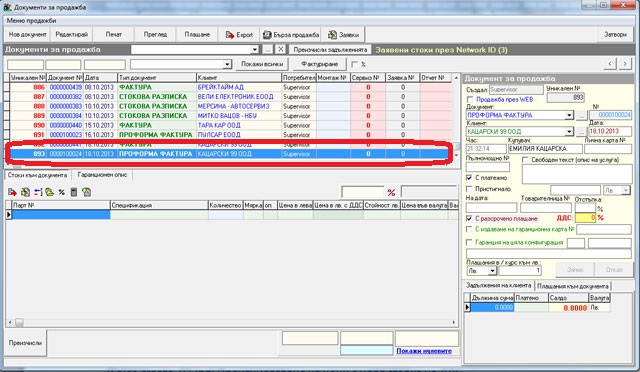Image resolution: width=640 pixels, height=372 pixels.
Task: Click the Купувач field ЕМИЛИЯ КАЦАРСКА
Action: [x=545, y=149]
